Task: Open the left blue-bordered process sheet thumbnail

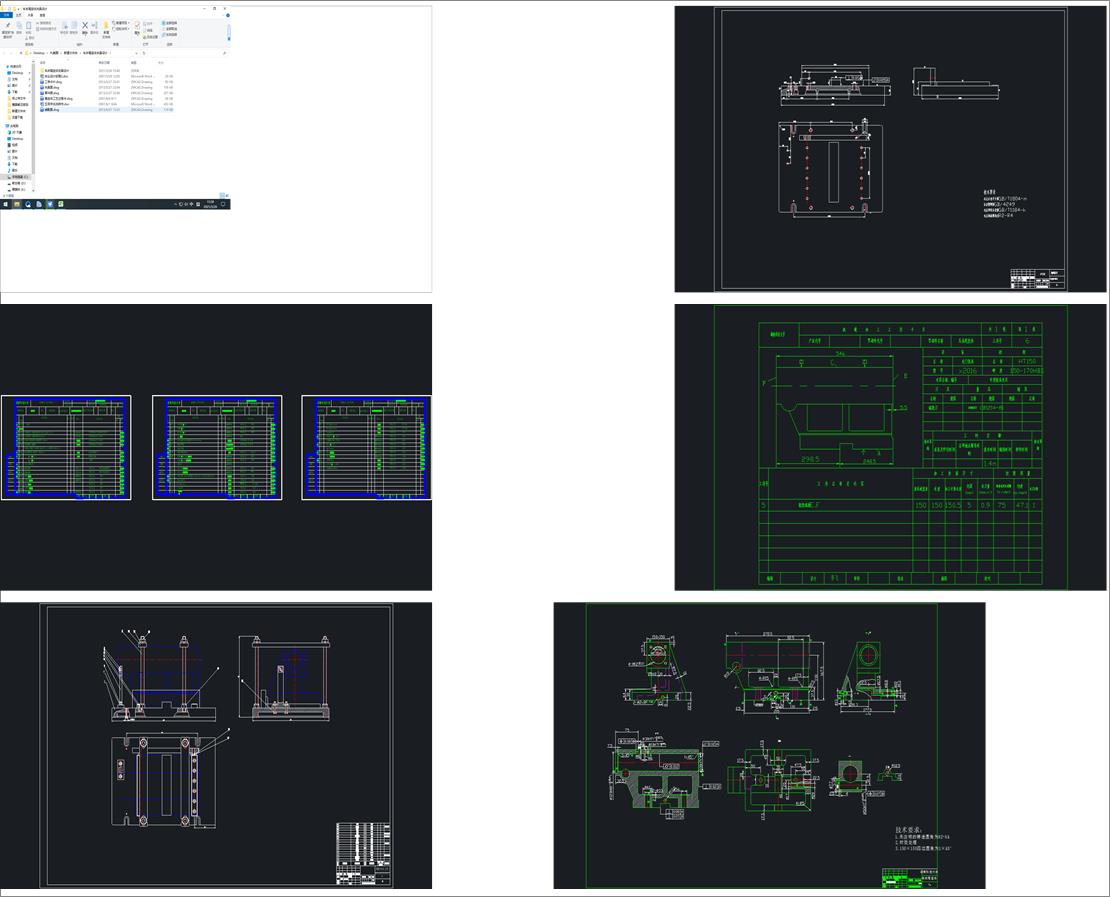Action: click(66, 447)
